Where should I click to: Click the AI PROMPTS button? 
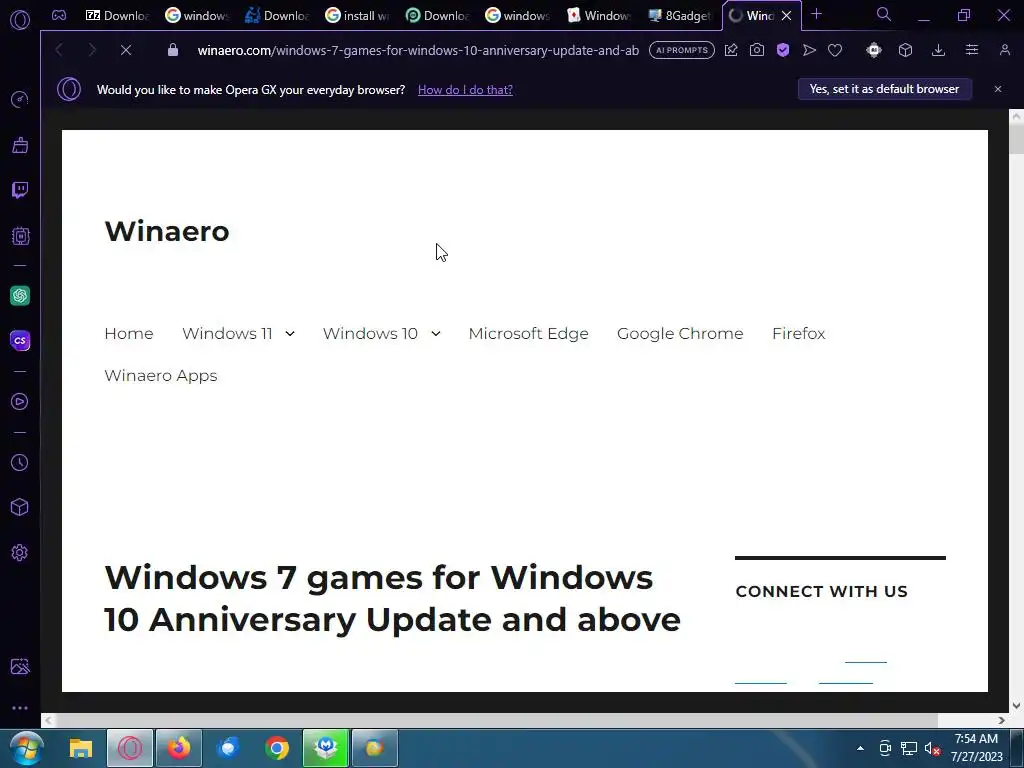point(682,50)
